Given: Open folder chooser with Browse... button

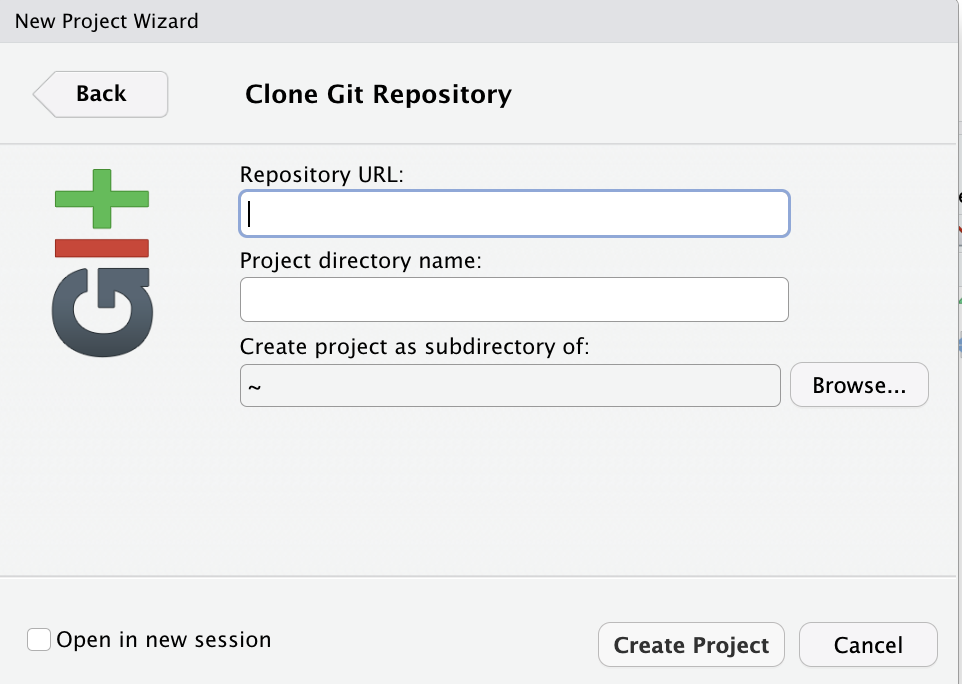Looking at the screenshot, I should 859,386.
